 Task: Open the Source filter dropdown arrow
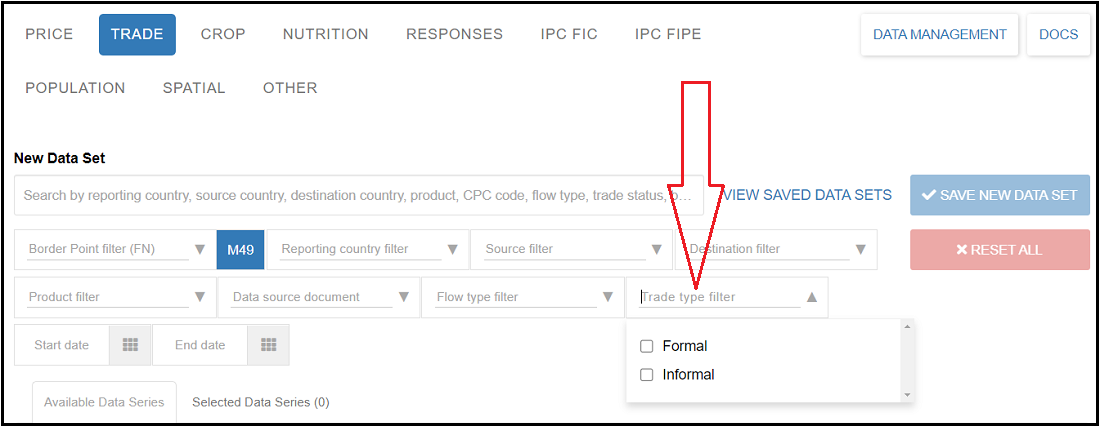[657, 249]
